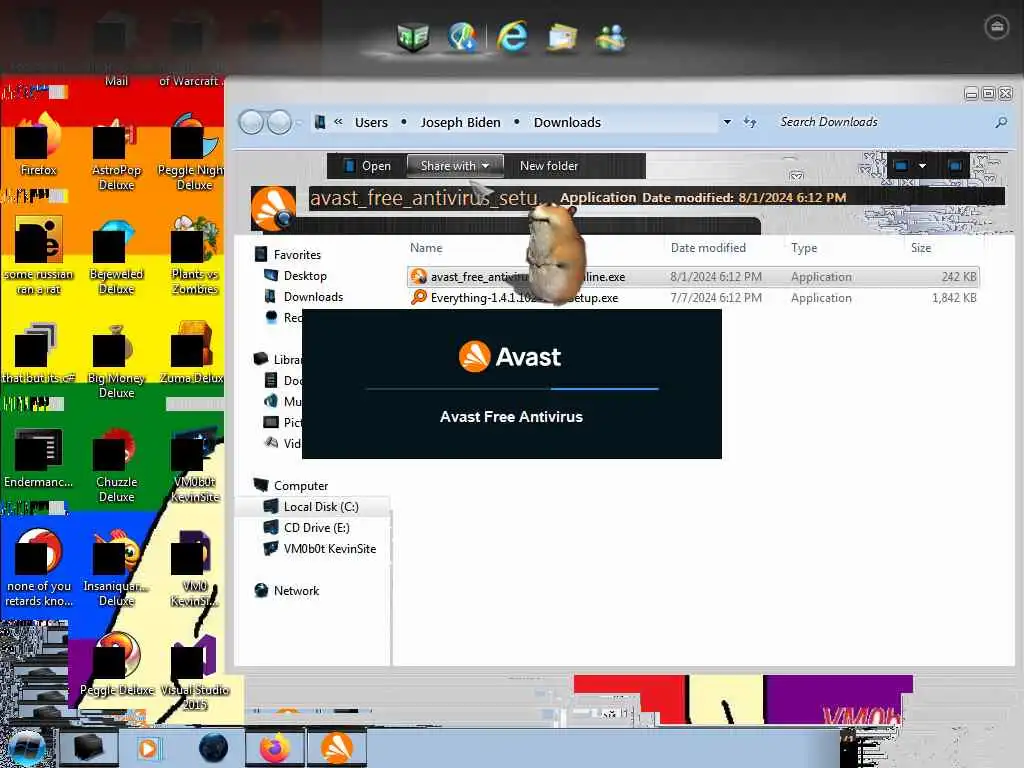Open the Visual Studio 2015 desktop icon

tap(195, 672)
